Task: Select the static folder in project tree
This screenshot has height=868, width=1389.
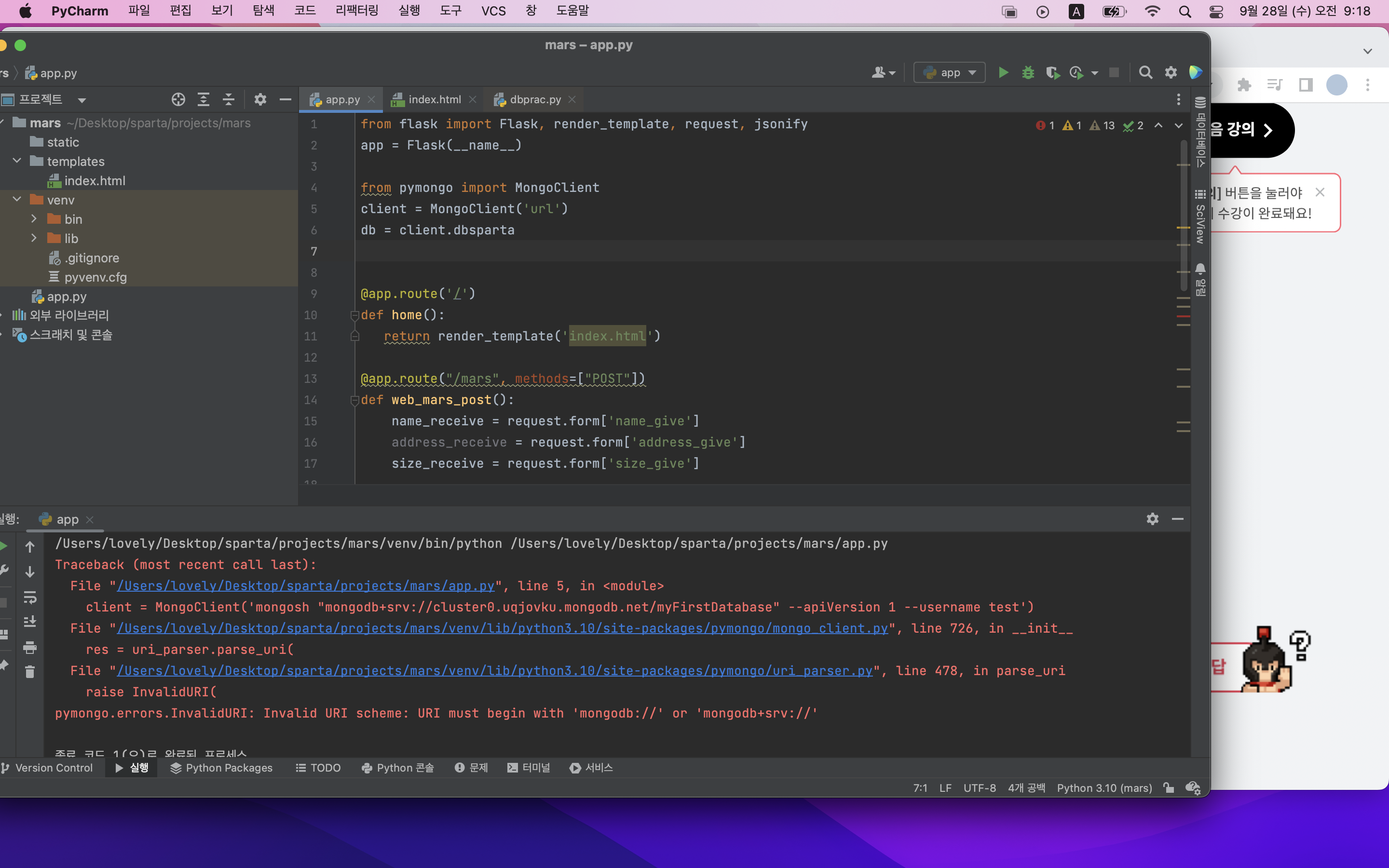Action: click(63, 142)
